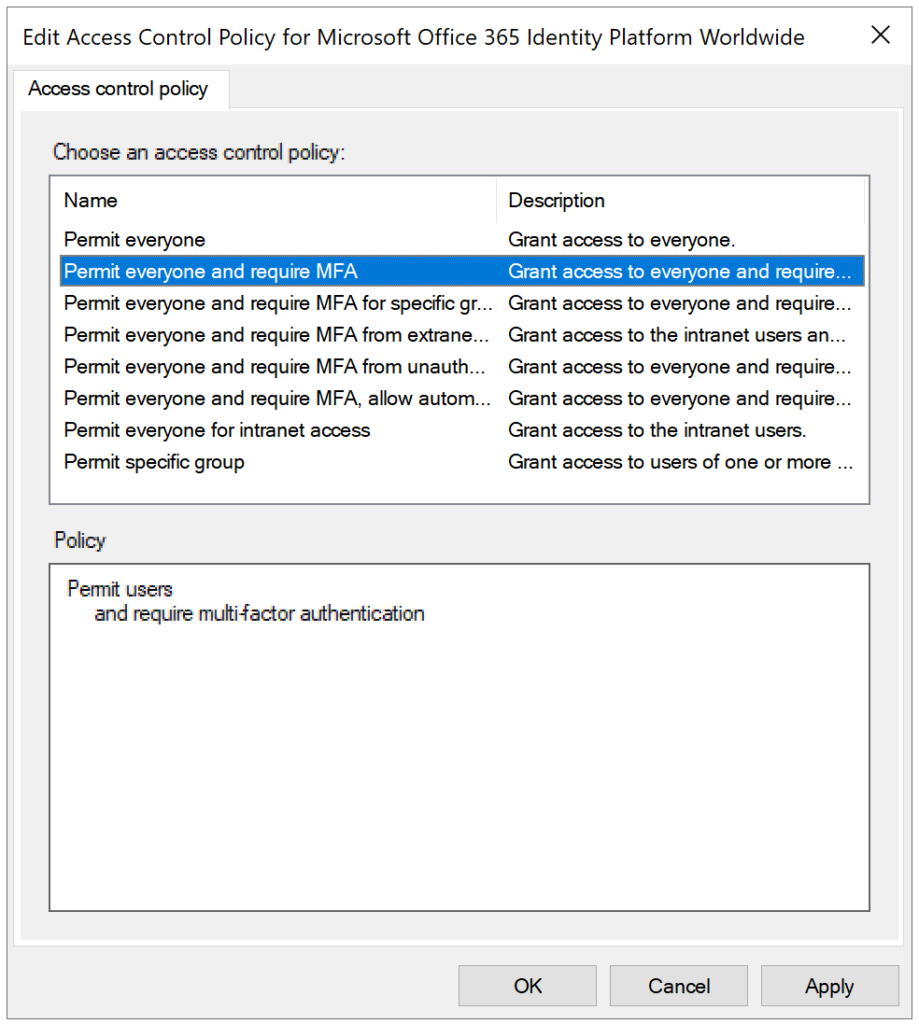The image size is (919, 1024).
Task: Sort the list by Description column
Action: pyautogui.click(x=556, y=201)
